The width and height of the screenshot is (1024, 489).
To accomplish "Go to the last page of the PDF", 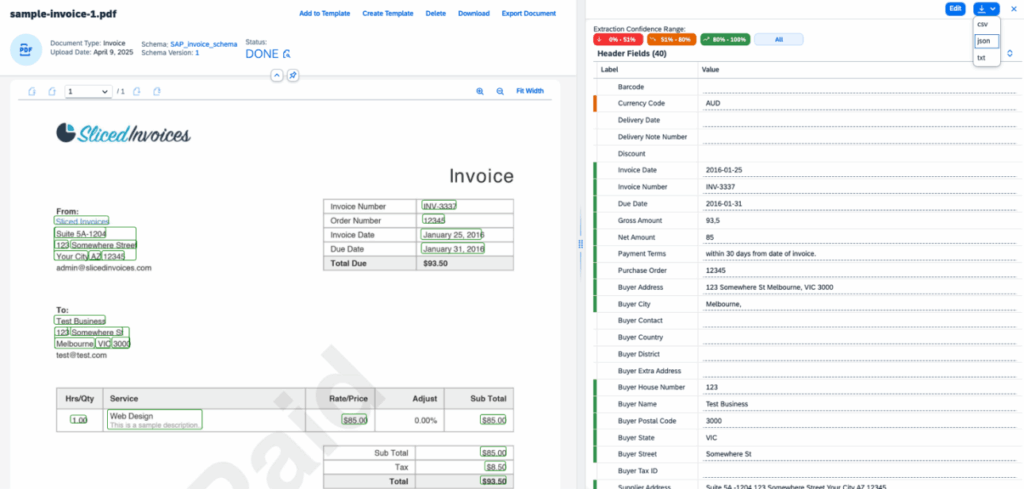I will pos(156,91).
